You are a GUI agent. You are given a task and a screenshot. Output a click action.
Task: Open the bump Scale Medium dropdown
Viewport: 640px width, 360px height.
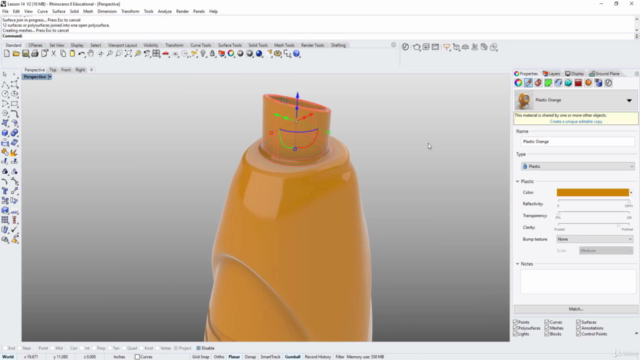pyautogui.click(x=606, y=251)
